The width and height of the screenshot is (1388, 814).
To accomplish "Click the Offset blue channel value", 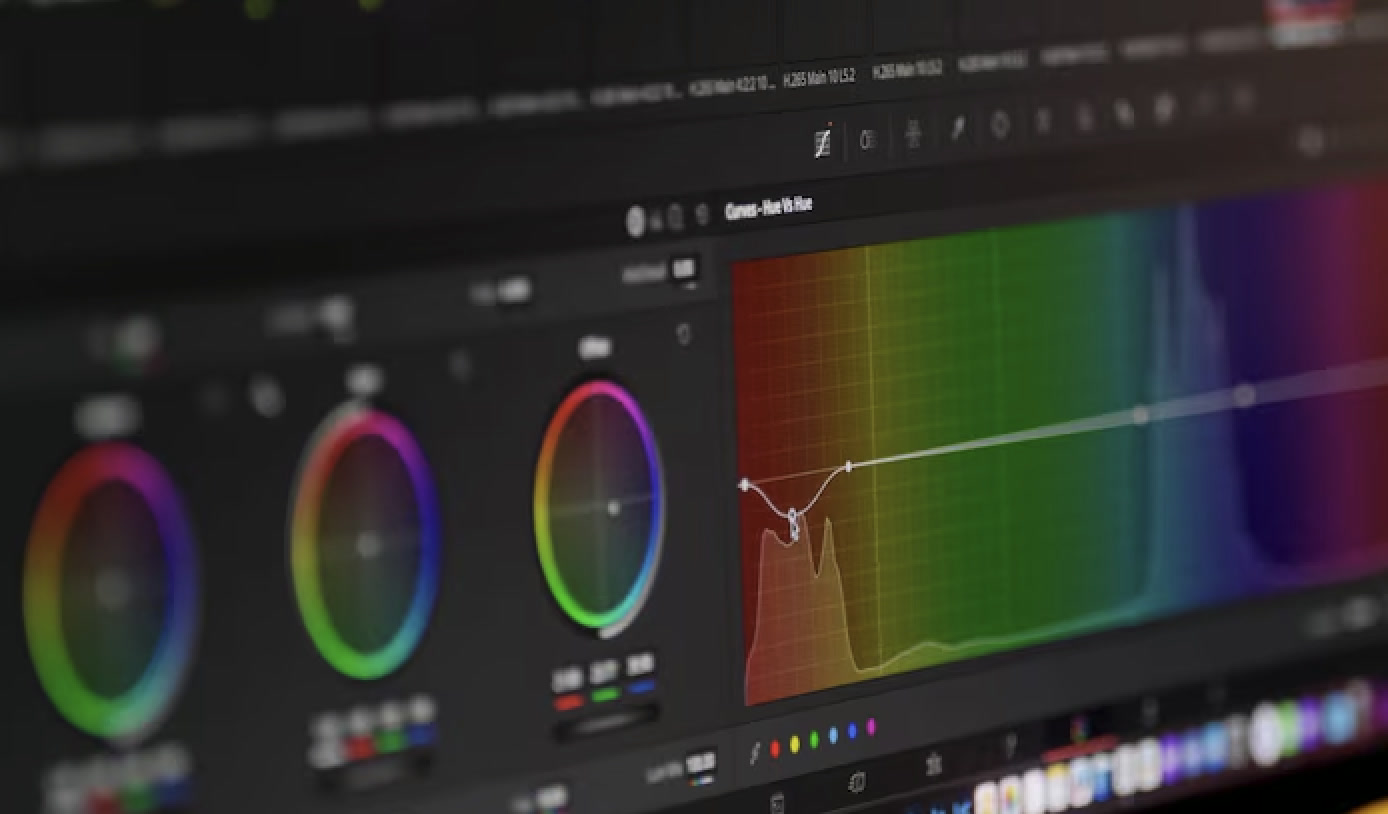I will tap(641, 665).
